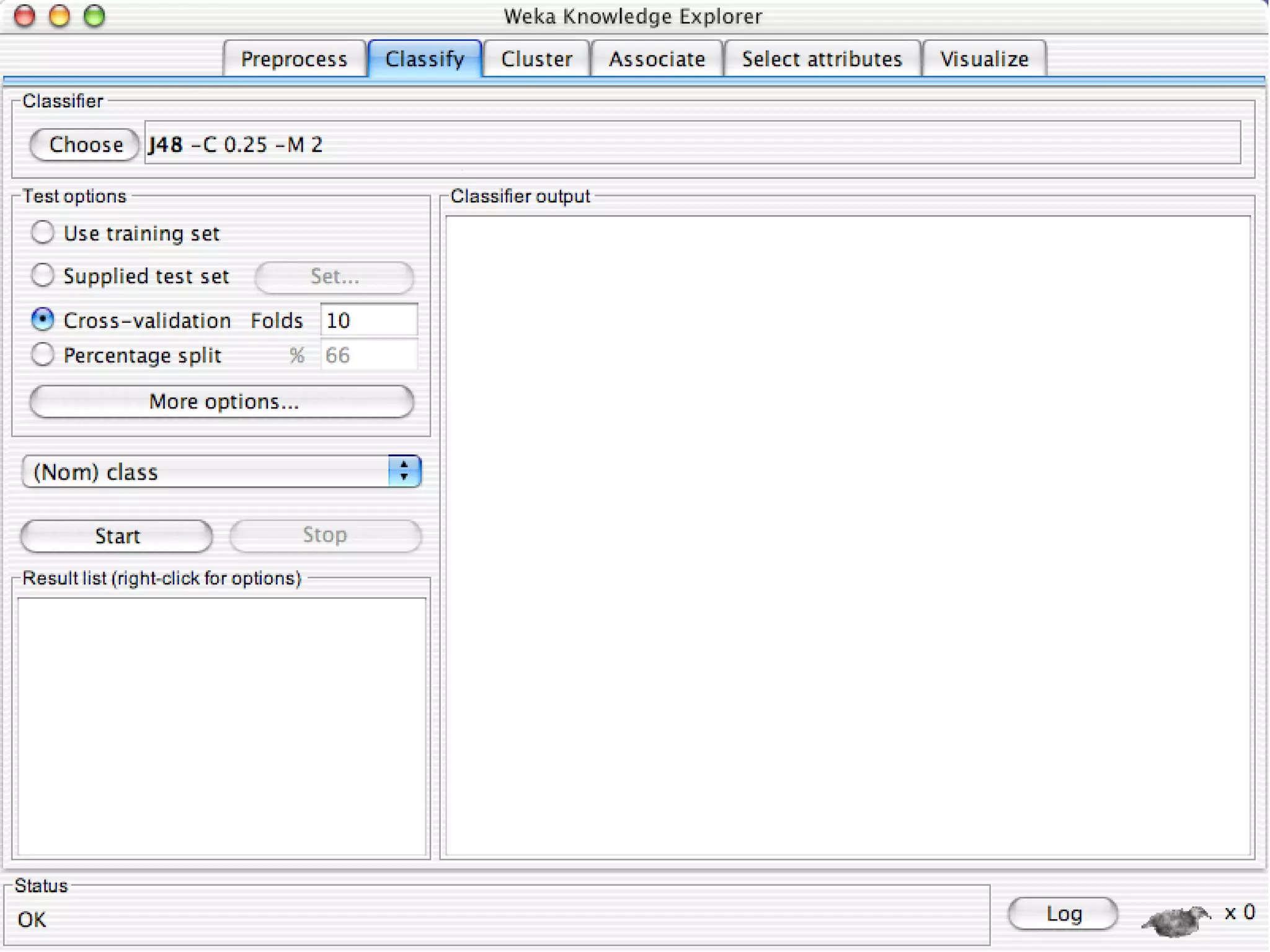Click the yellow minimize window button
The height and width of the screenshot is (952, 1270).
tap(60, 16)
